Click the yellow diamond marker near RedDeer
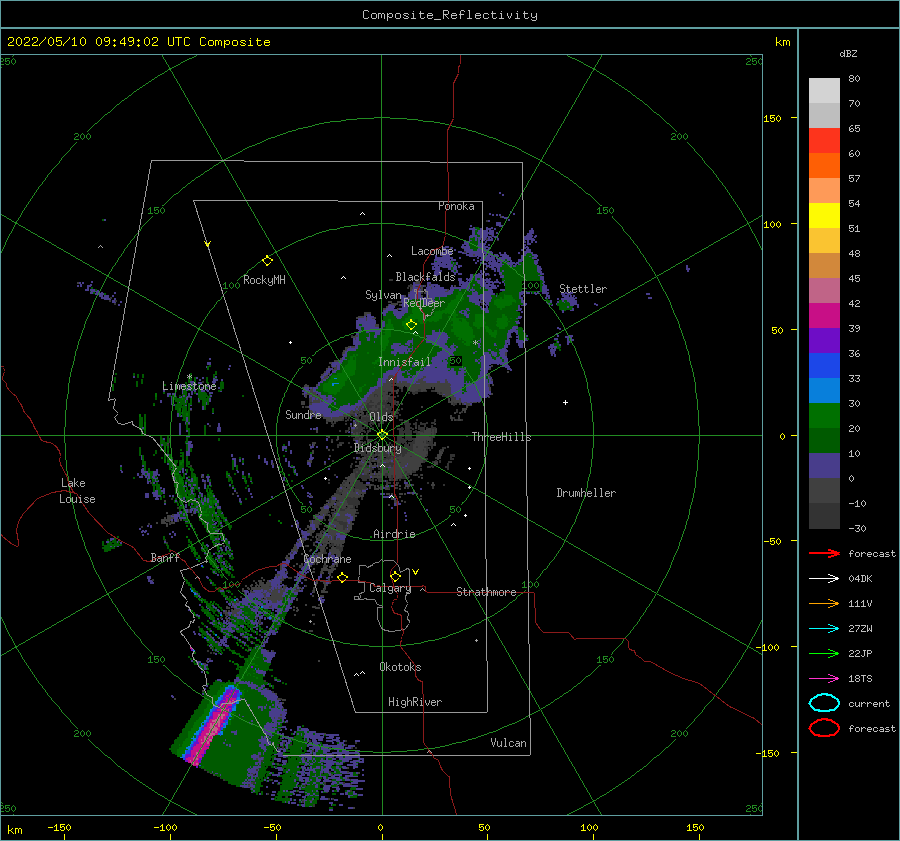Screen dimensions: 900x841 click(411, 325)
